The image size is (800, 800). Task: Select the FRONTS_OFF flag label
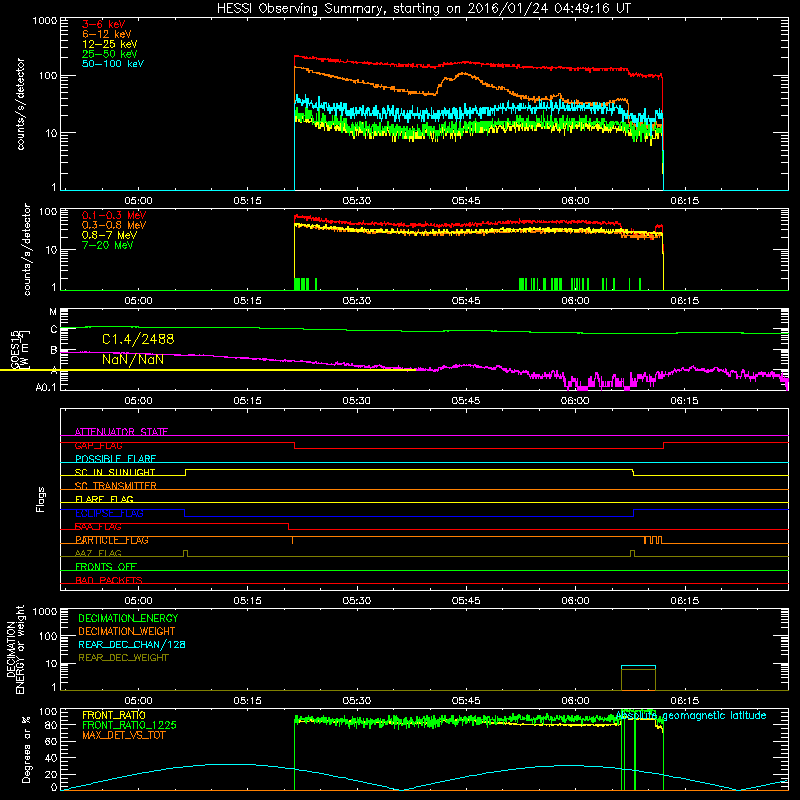click(106, 567)
